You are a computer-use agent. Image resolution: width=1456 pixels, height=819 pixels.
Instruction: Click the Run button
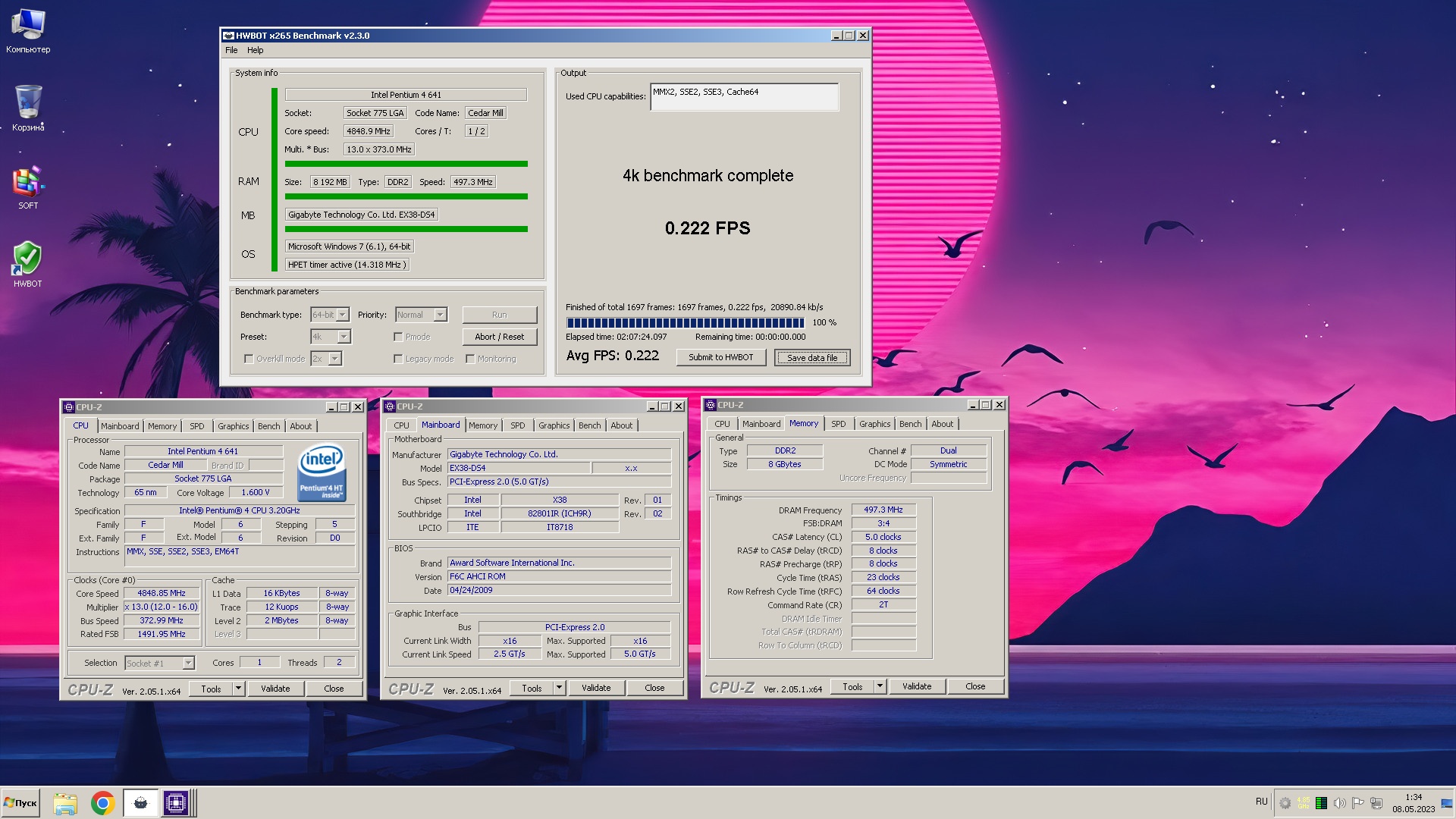click(499, 315)
